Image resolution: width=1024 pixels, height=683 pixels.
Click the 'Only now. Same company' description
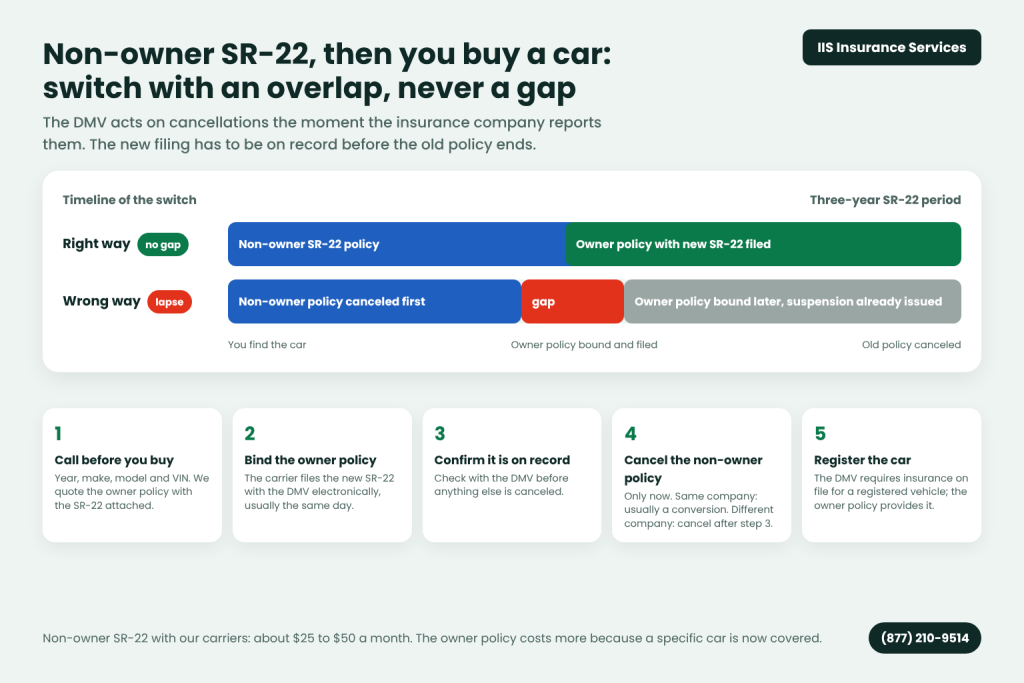(x=699, y=509)
